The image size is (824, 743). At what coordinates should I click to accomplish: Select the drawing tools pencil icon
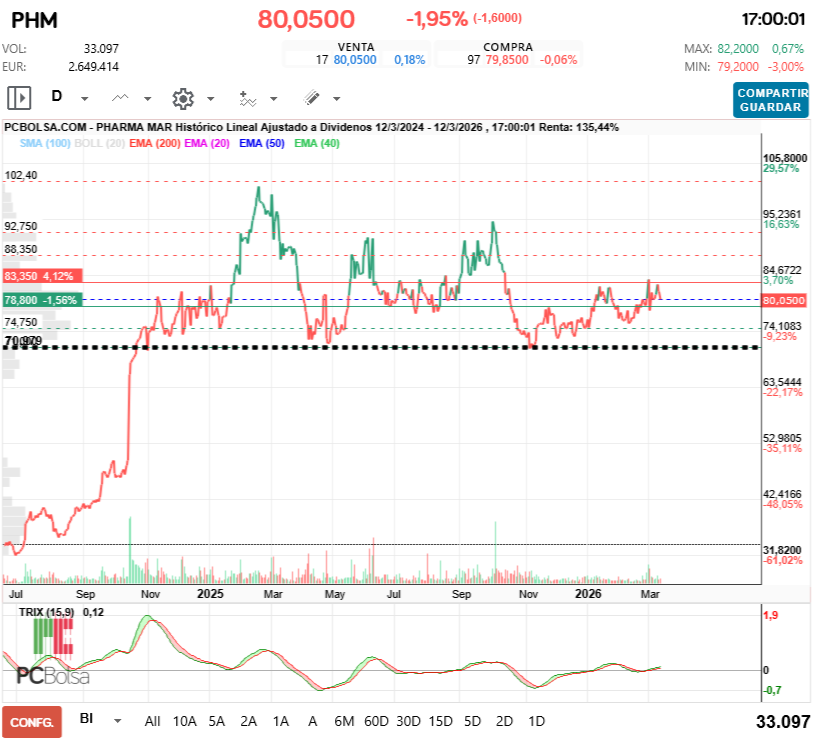(309, 97)
